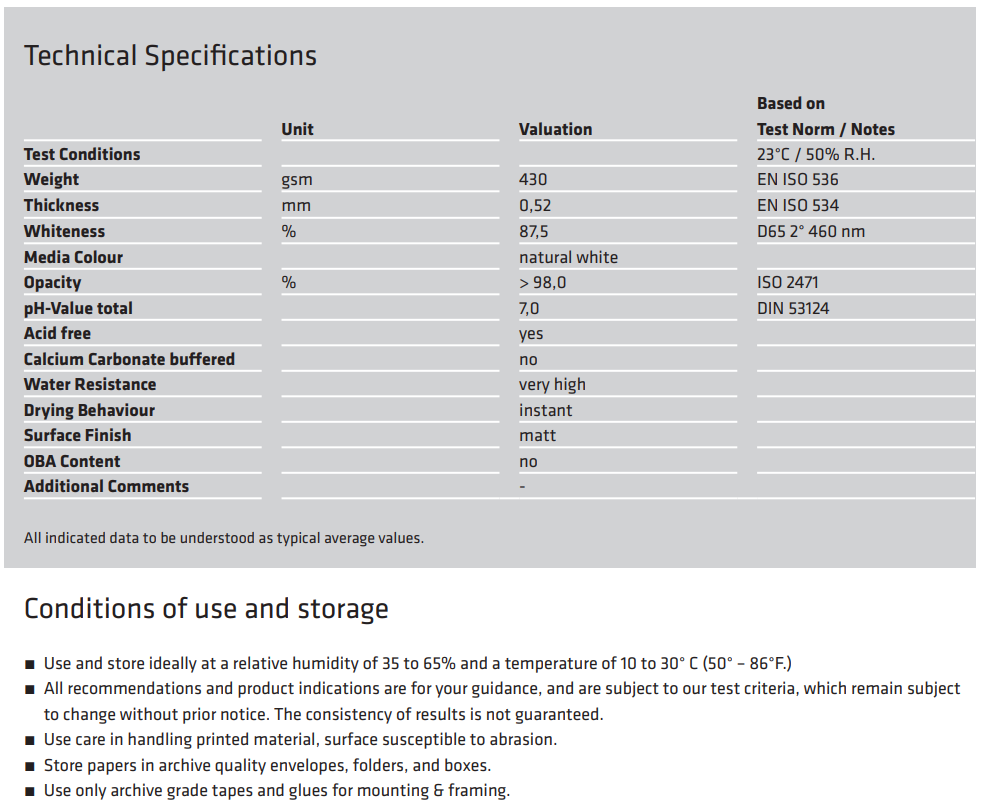Image resolution: width=982 pixels, height=804 pixels.
Task: Click the Conditions of use and storage heading
Action: 206,609
